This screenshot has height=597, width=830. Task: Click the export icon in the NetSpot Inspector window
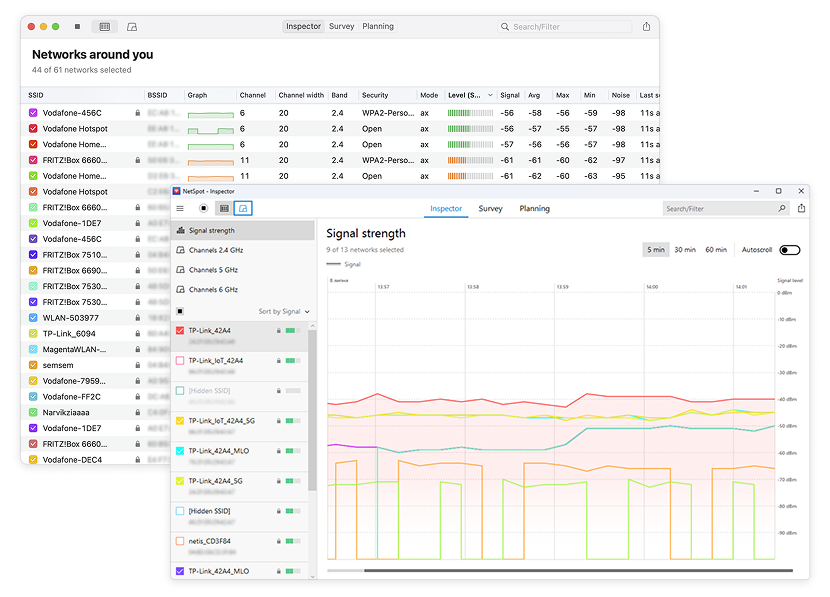pos(801,209)
